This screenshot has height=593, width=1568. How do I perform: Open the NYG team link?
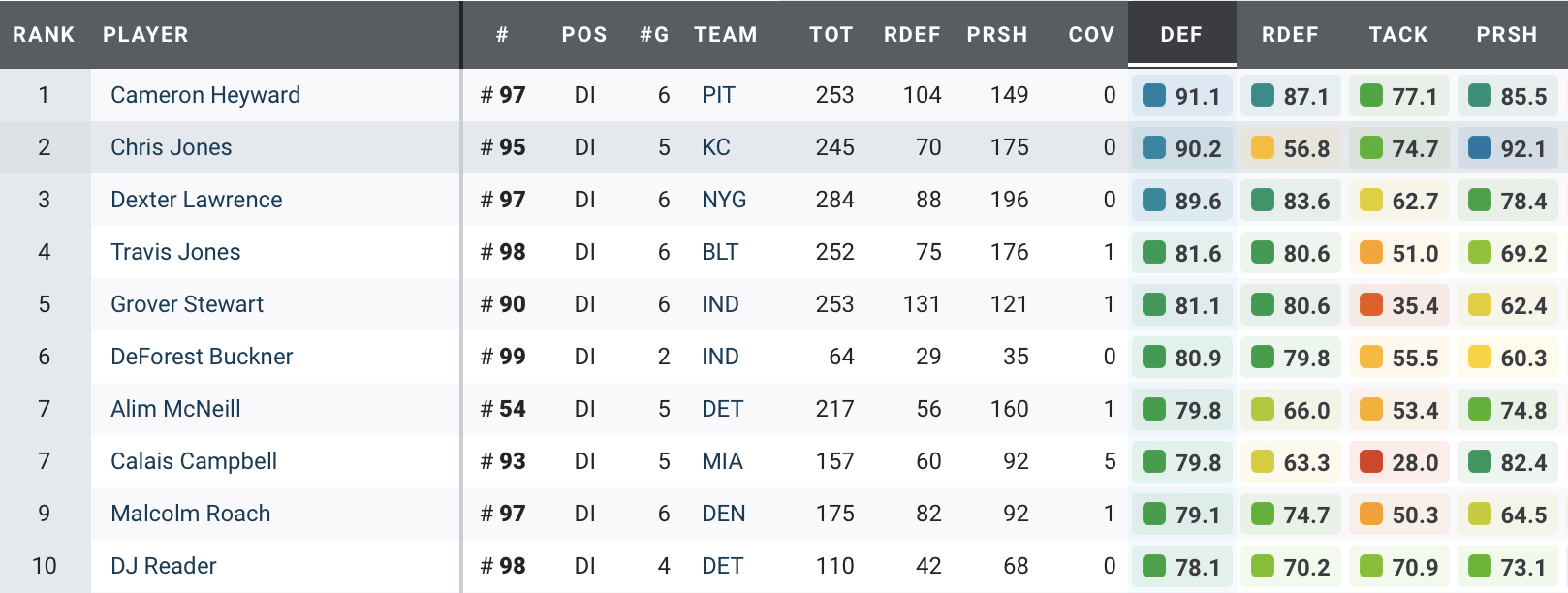pos(724,200)
